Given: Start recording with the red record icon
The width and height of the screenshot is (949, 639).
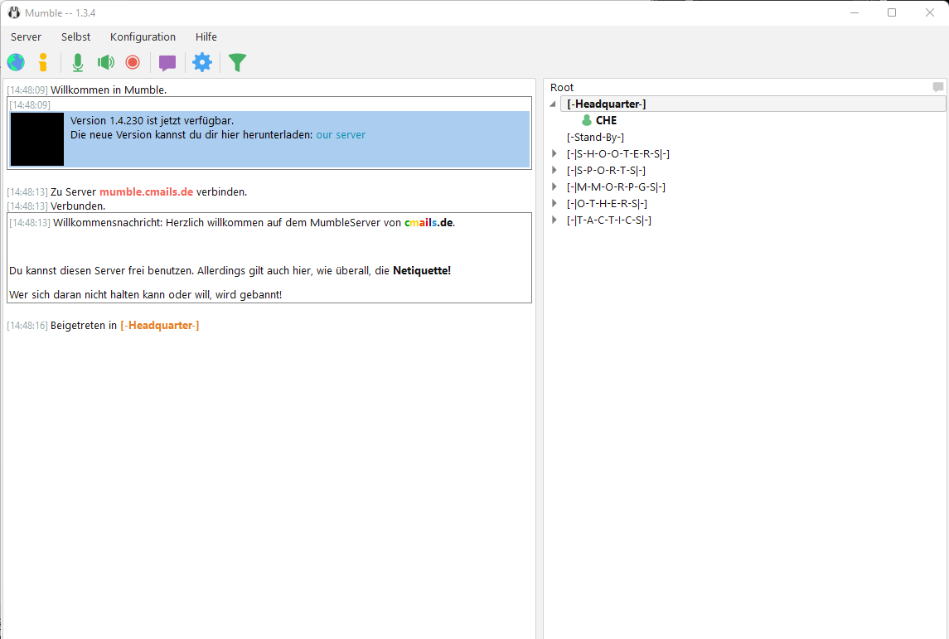Looking at the screenshot, I should point(133,62).
